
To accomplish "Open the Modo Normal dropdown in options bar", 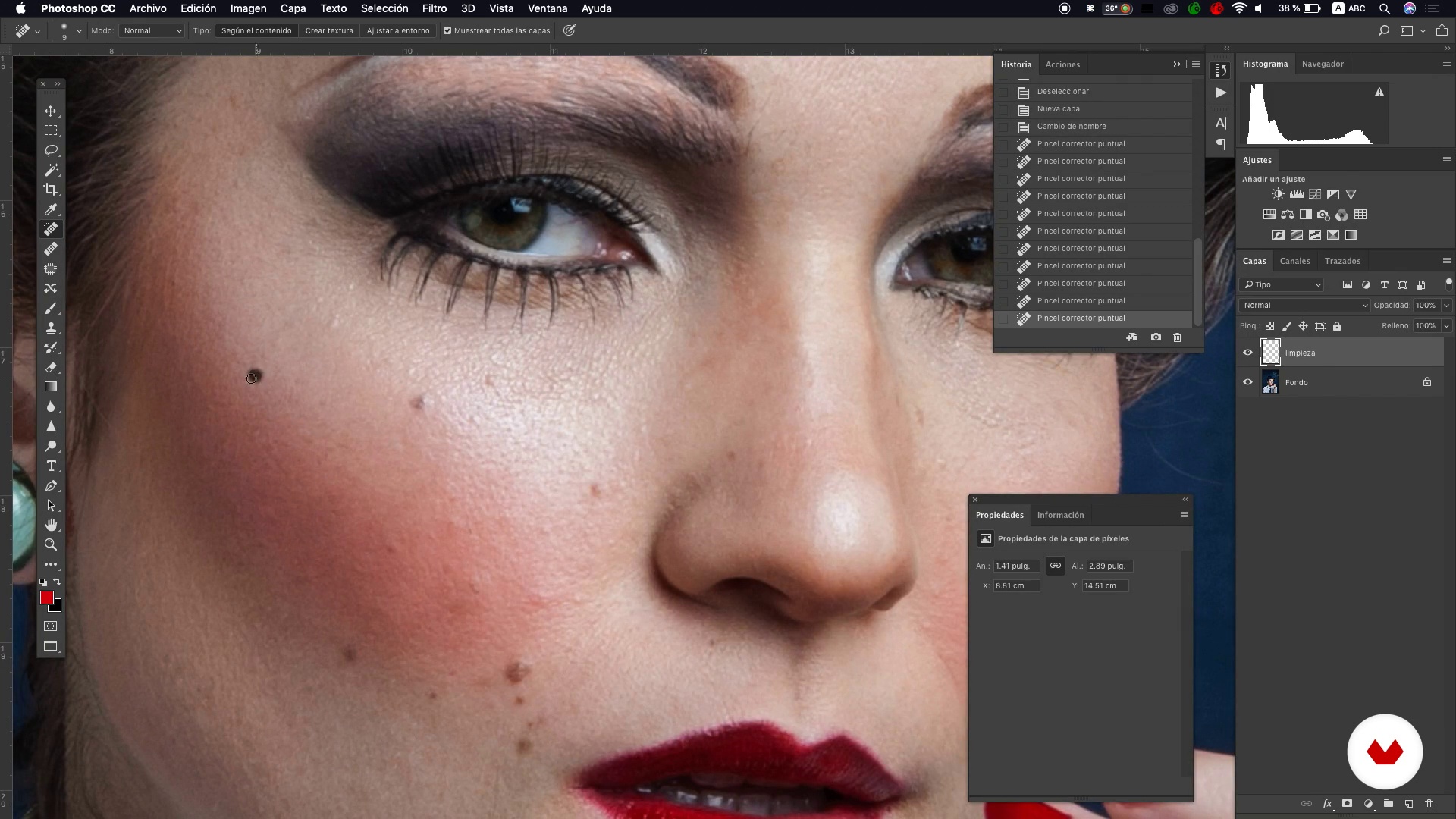I will point(152,31).
